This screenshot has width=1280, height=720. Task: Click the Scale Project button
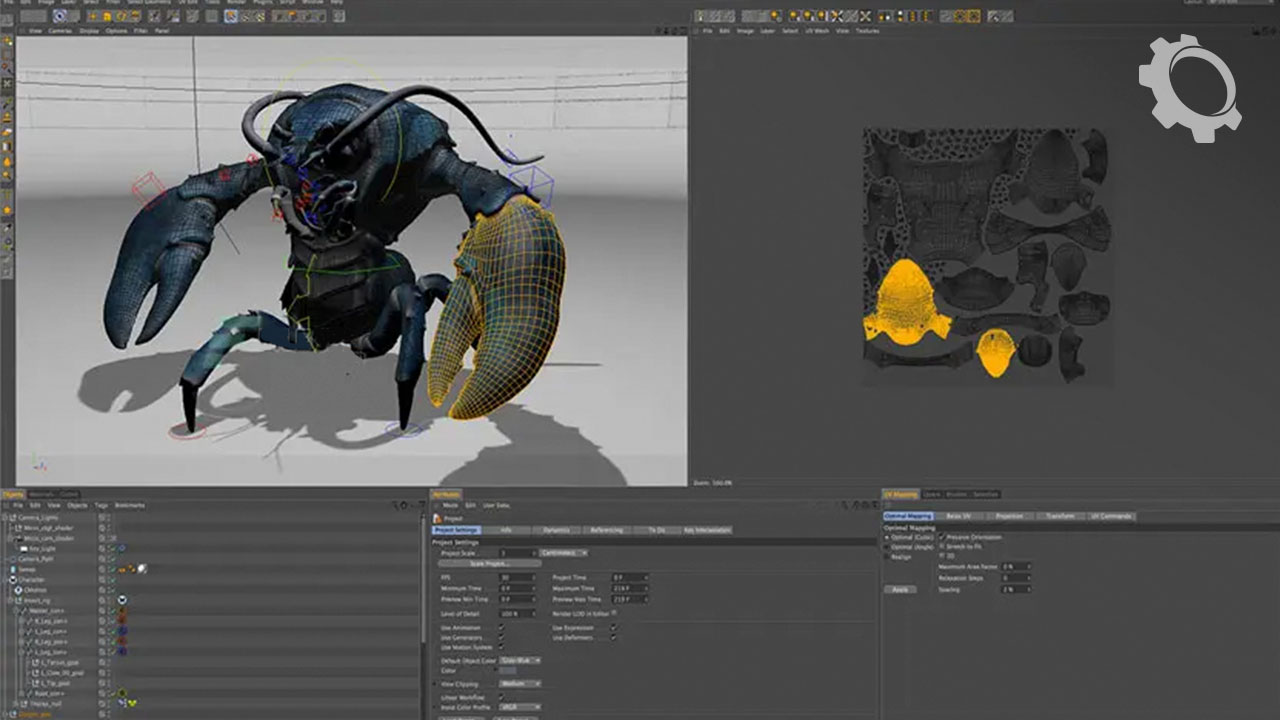pos(490,563)
